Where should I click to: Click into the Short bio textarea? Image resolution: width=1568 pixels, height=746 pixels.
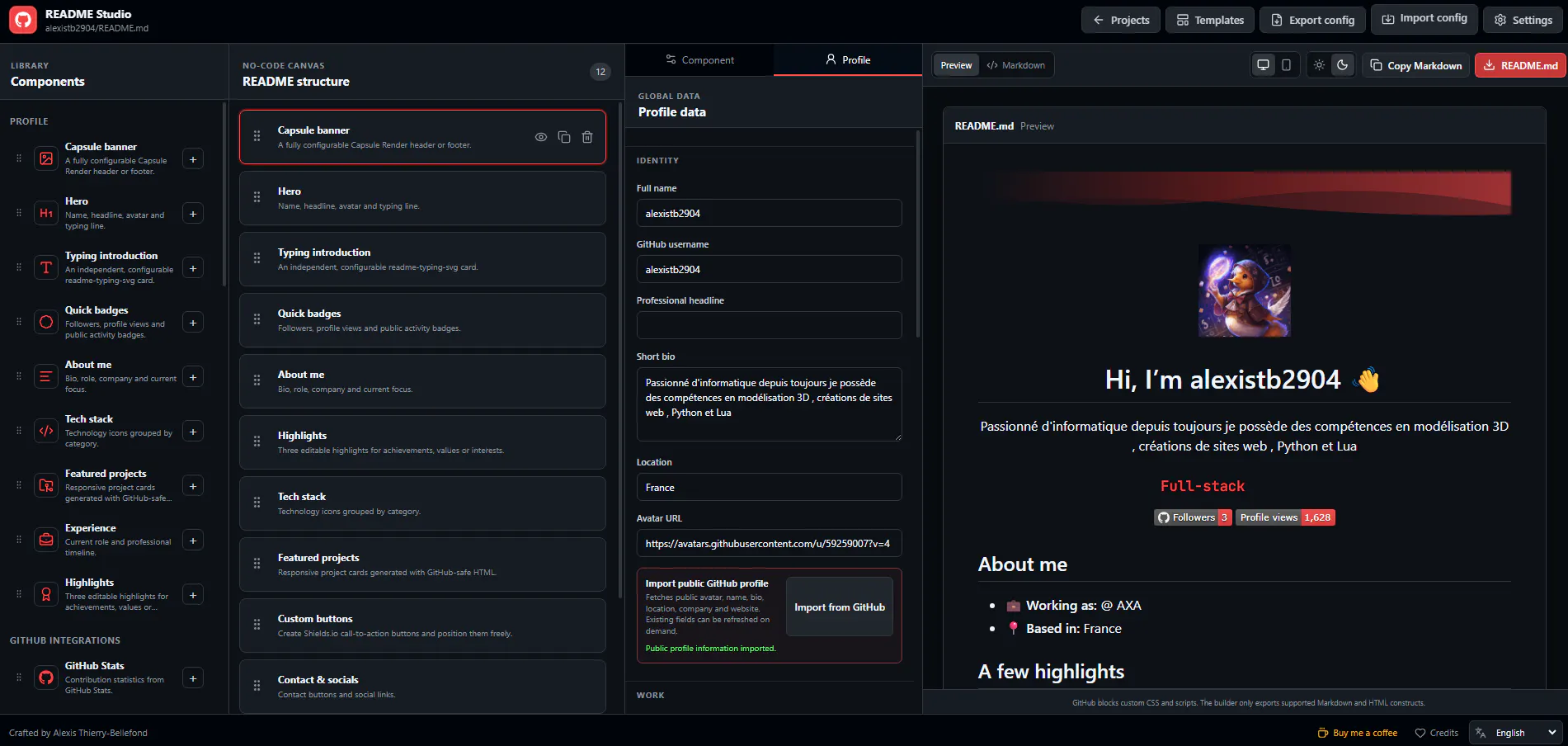point(769,404)
